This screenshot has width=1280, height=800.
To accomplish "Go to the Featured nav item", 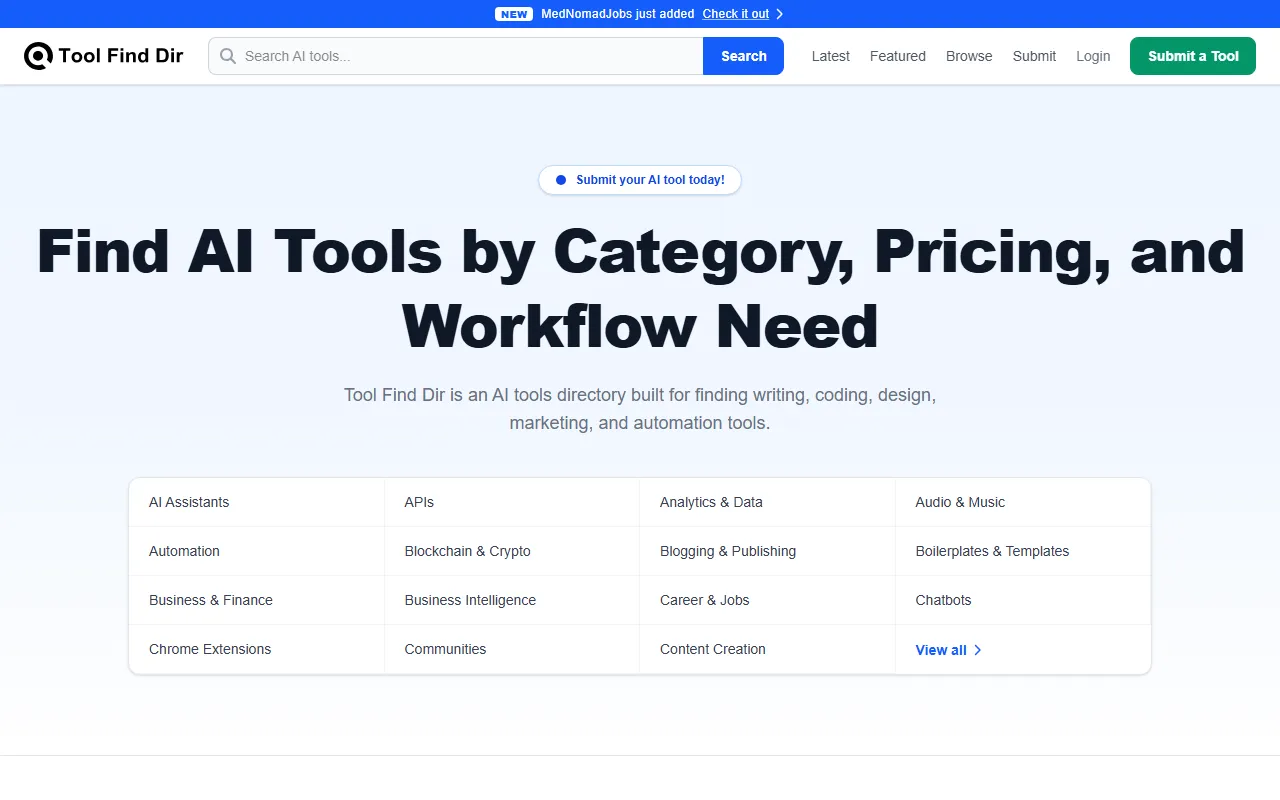I will [897, 56].
